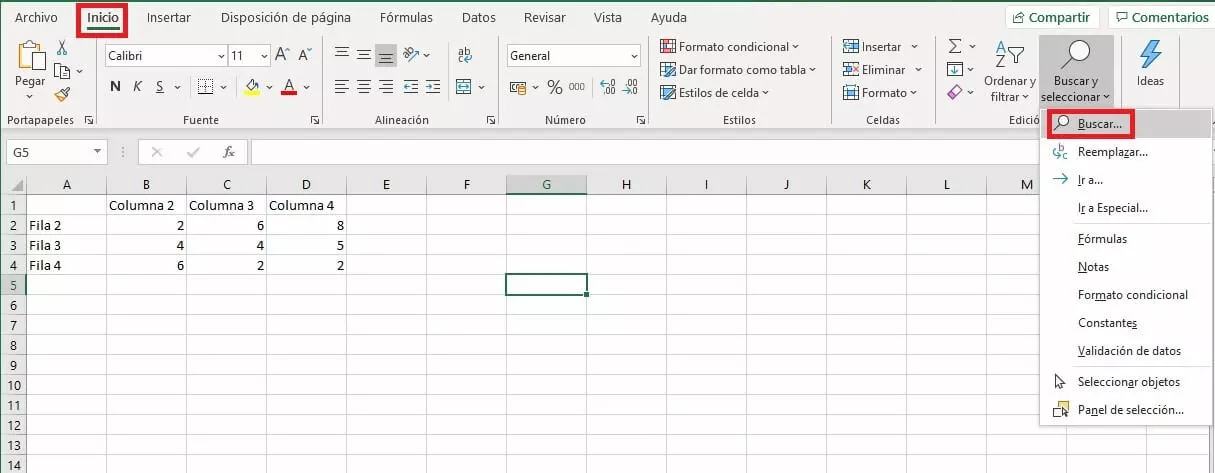Select Reemplazar... from the dropdown menu
Image resolution: width=1215 pixels, height=473 pixels.
click(1112, 152)
